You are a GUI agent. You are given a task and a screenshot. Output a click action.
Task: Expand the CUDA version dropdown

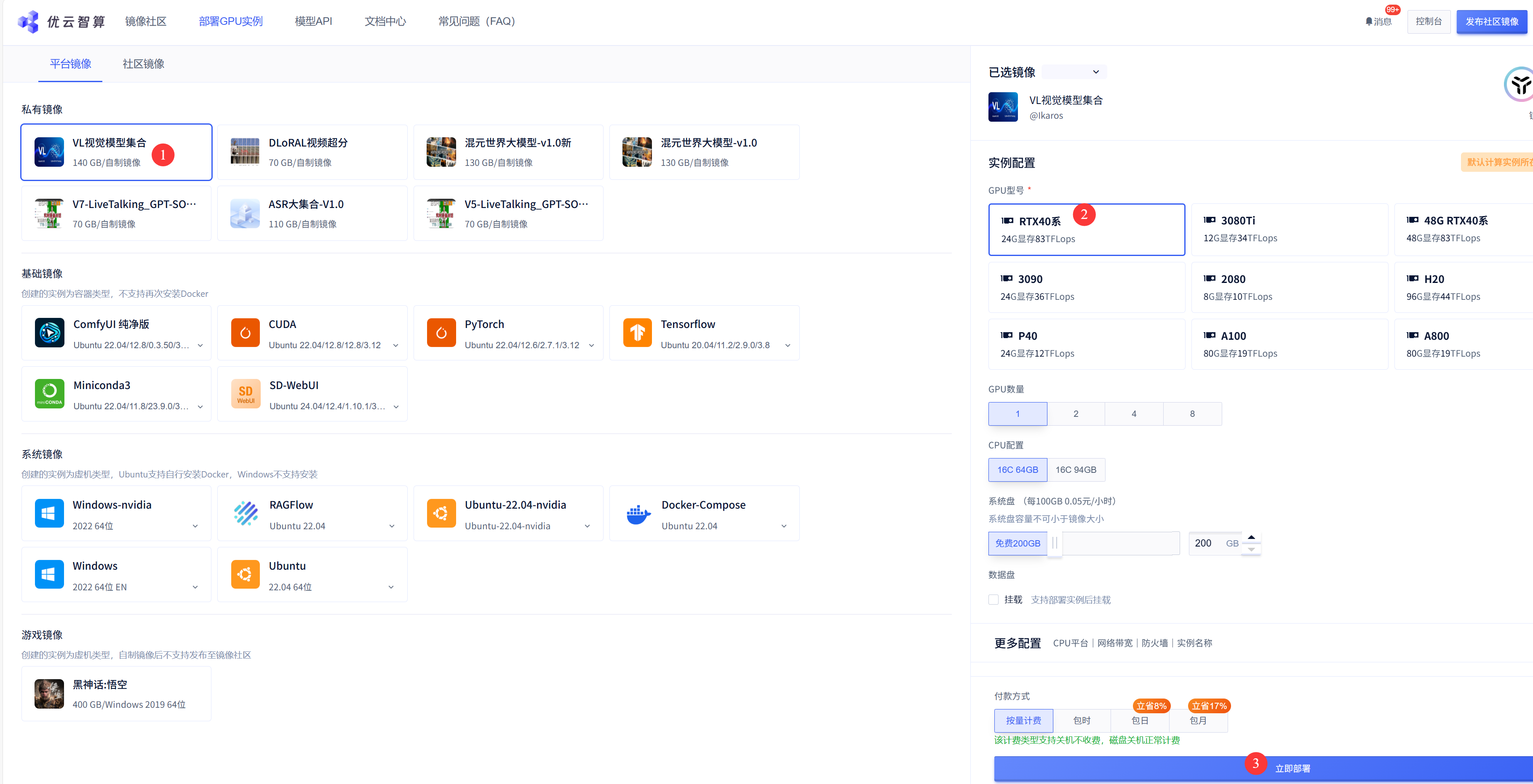point(396,346)
